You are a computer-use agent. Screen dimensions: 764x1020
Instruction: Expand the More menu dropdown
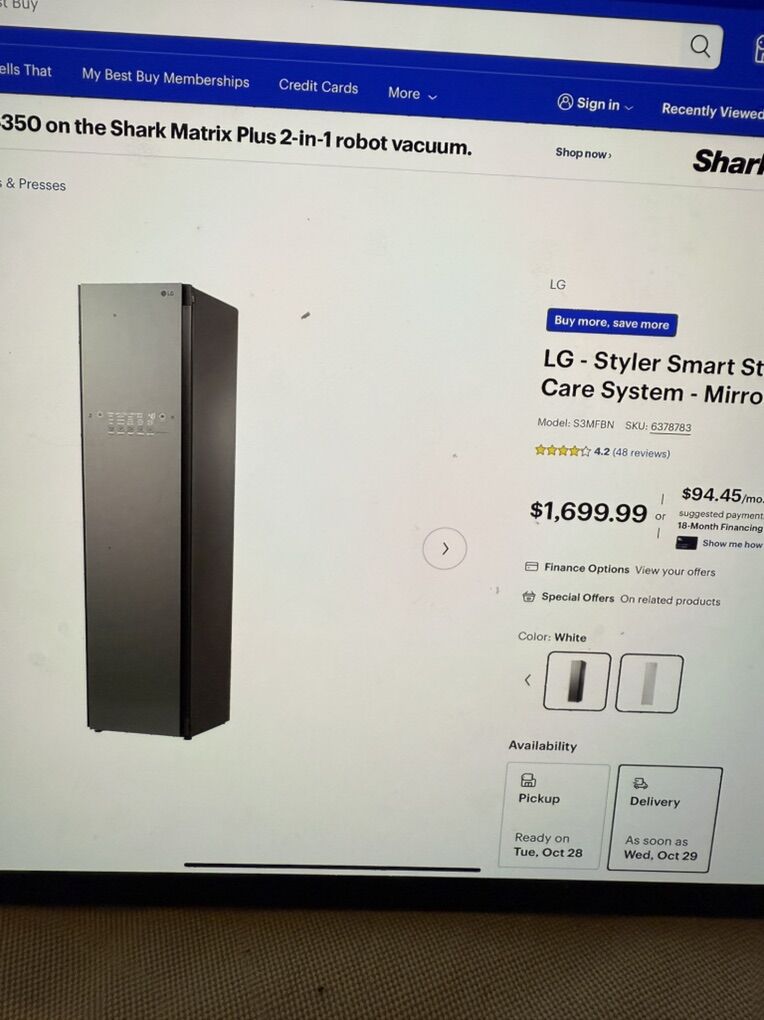(x=413, y=94)
